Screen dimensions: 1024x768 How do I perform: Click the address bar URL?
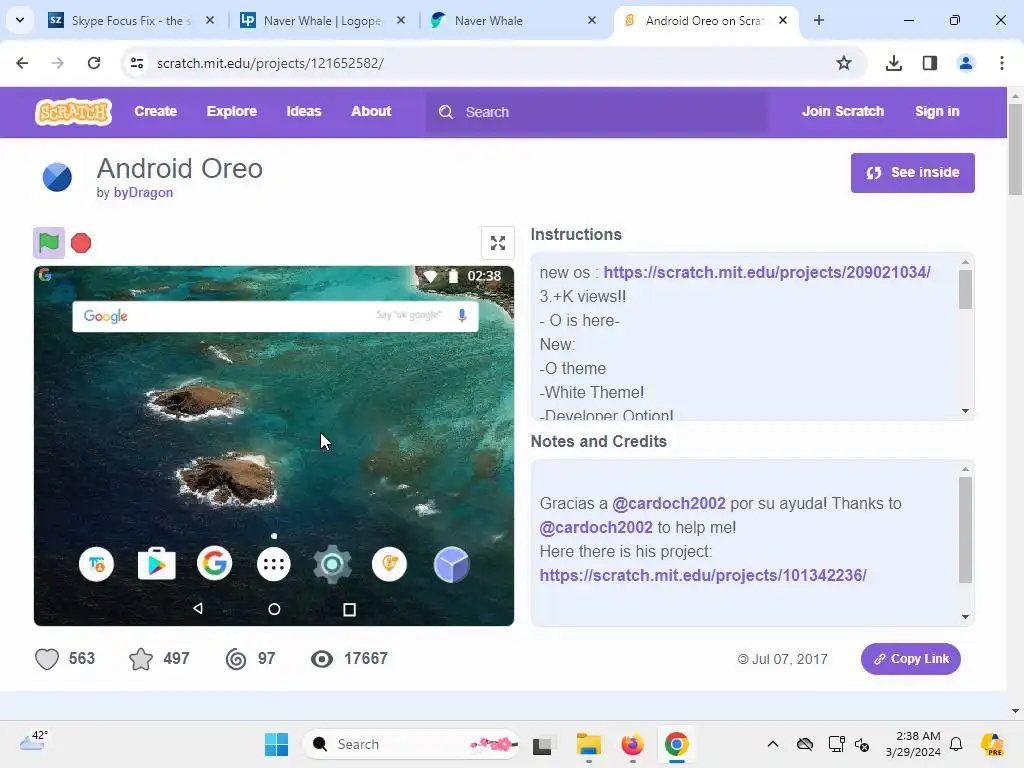[270, 63]
